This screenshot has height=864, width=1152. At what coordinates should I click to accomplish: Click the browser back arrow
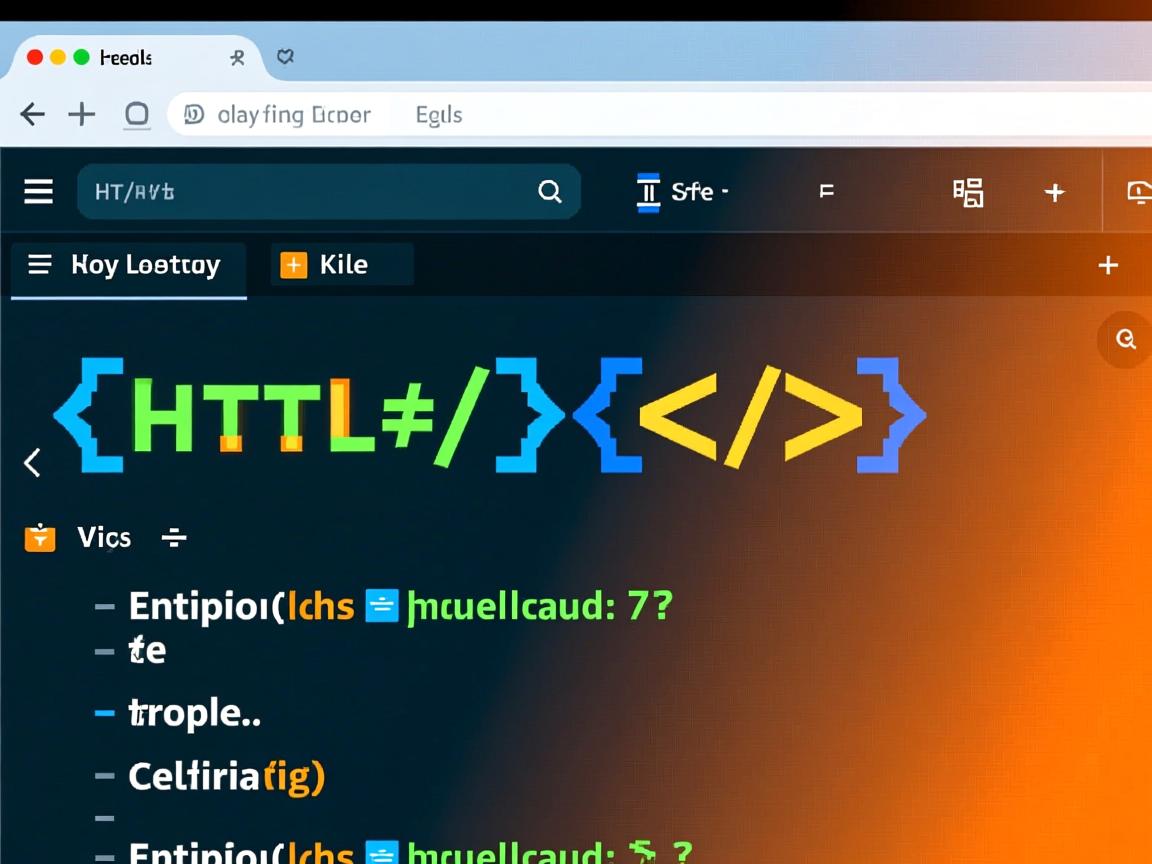[x=32, y=115]
